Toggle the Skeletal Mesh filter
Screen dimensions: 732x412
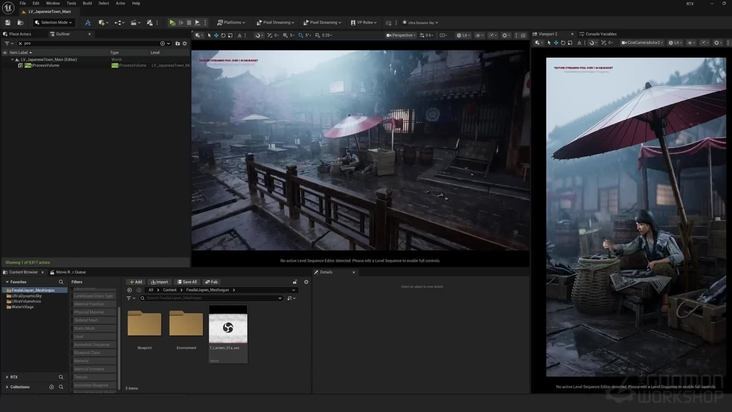(94, 320)
